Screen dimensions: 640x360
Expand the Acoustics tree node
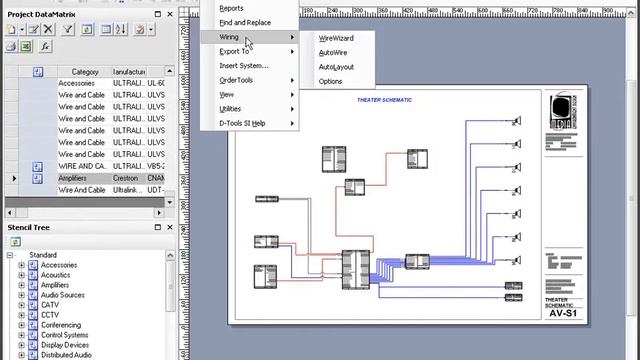[x=21, y=275]
